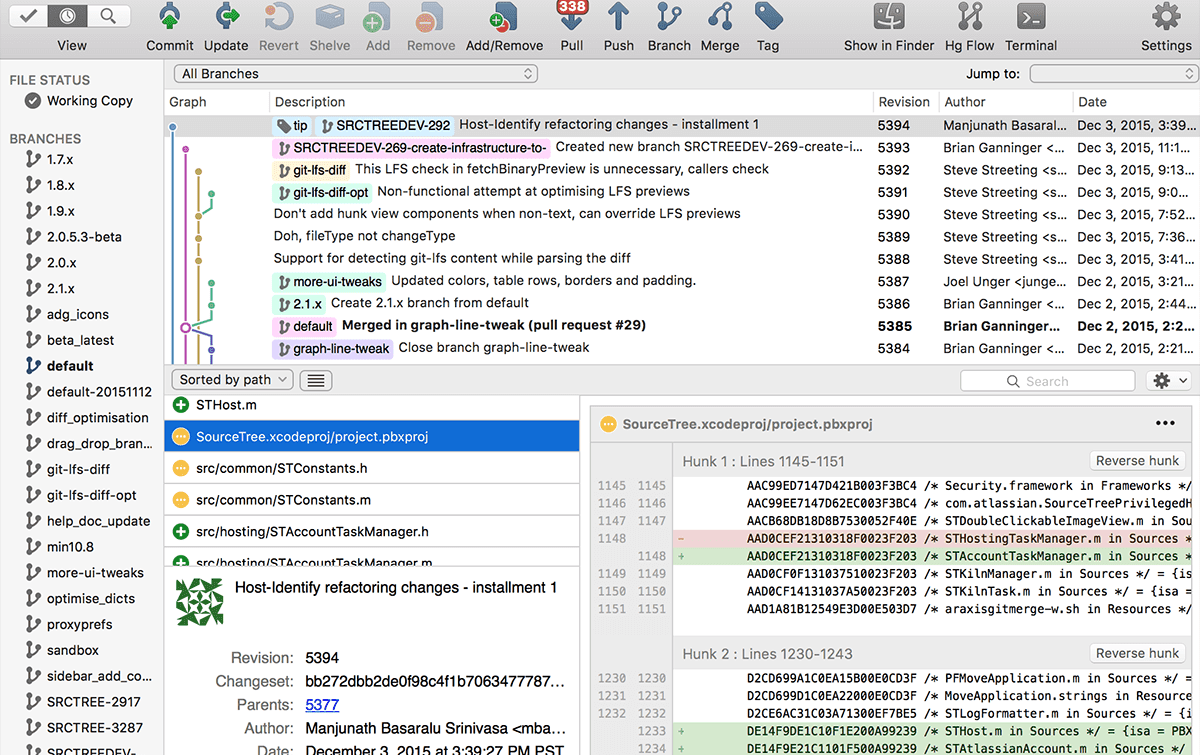Click the Revert toolbar icon
This screenshot has height=755, width=1200.
click(x=279, y=17)
